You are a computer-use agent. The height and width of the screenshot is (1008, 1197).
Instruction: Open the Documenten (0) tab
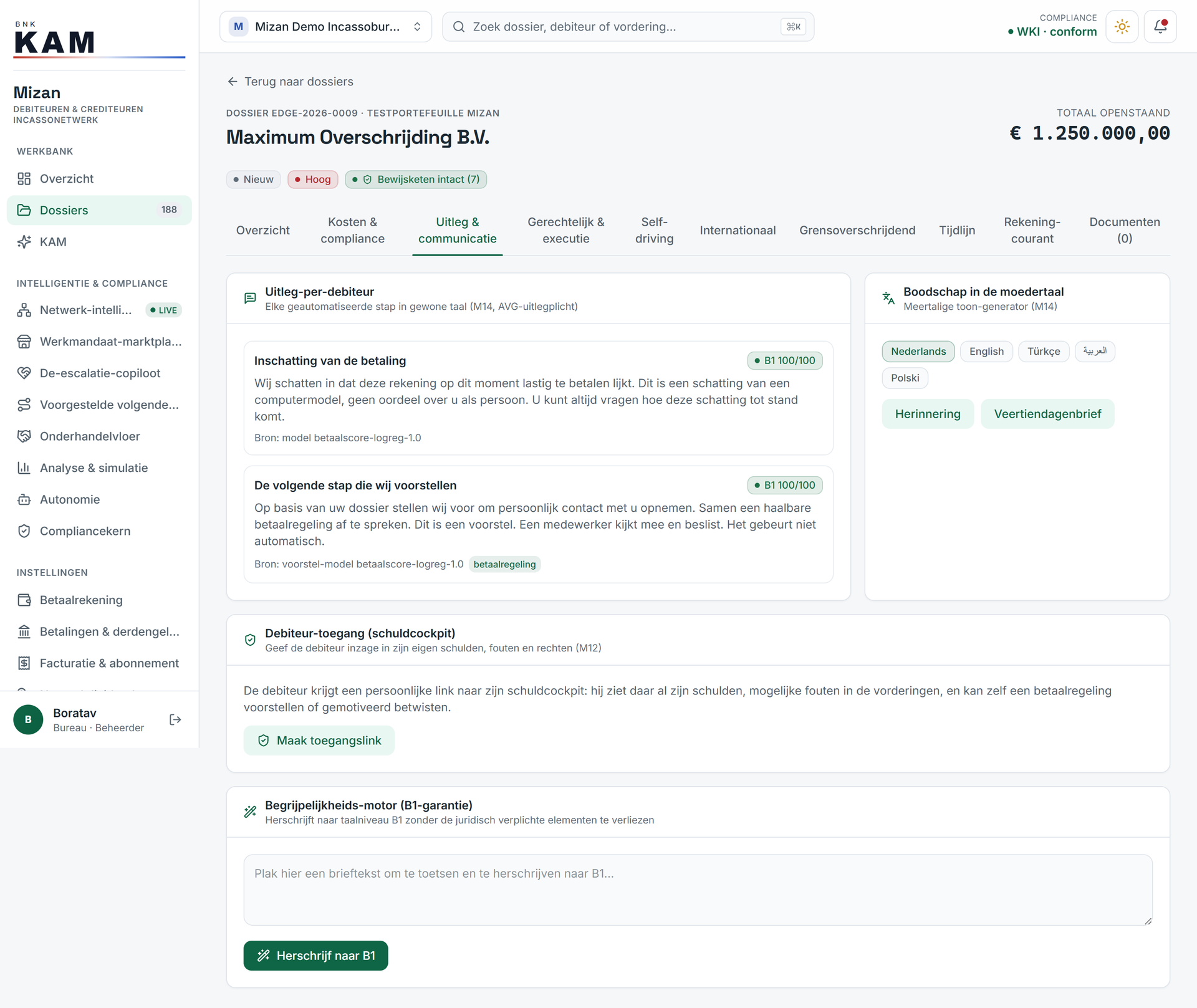(x=1124, y=230)
